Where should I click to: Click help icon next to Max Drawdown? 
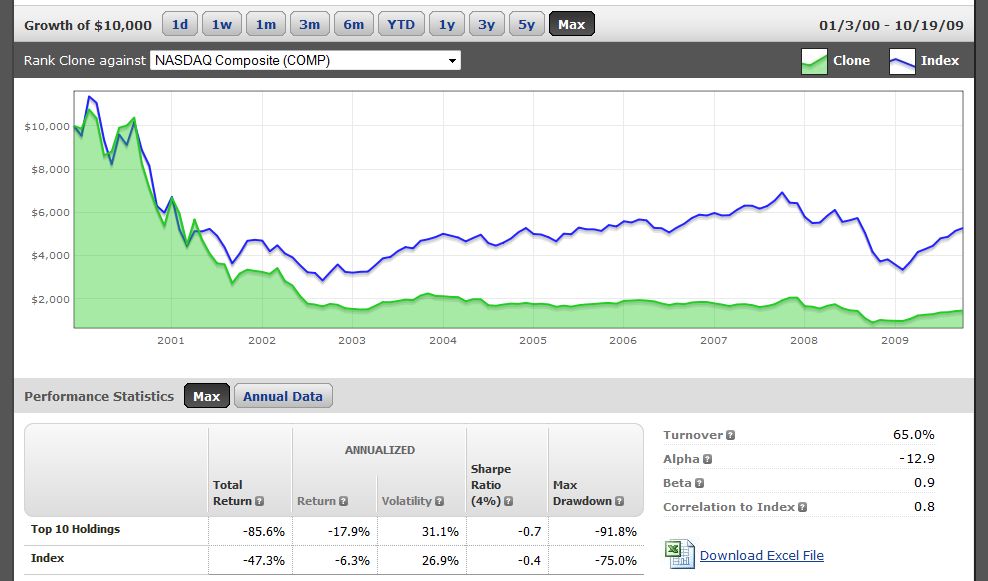pos(617,501)
